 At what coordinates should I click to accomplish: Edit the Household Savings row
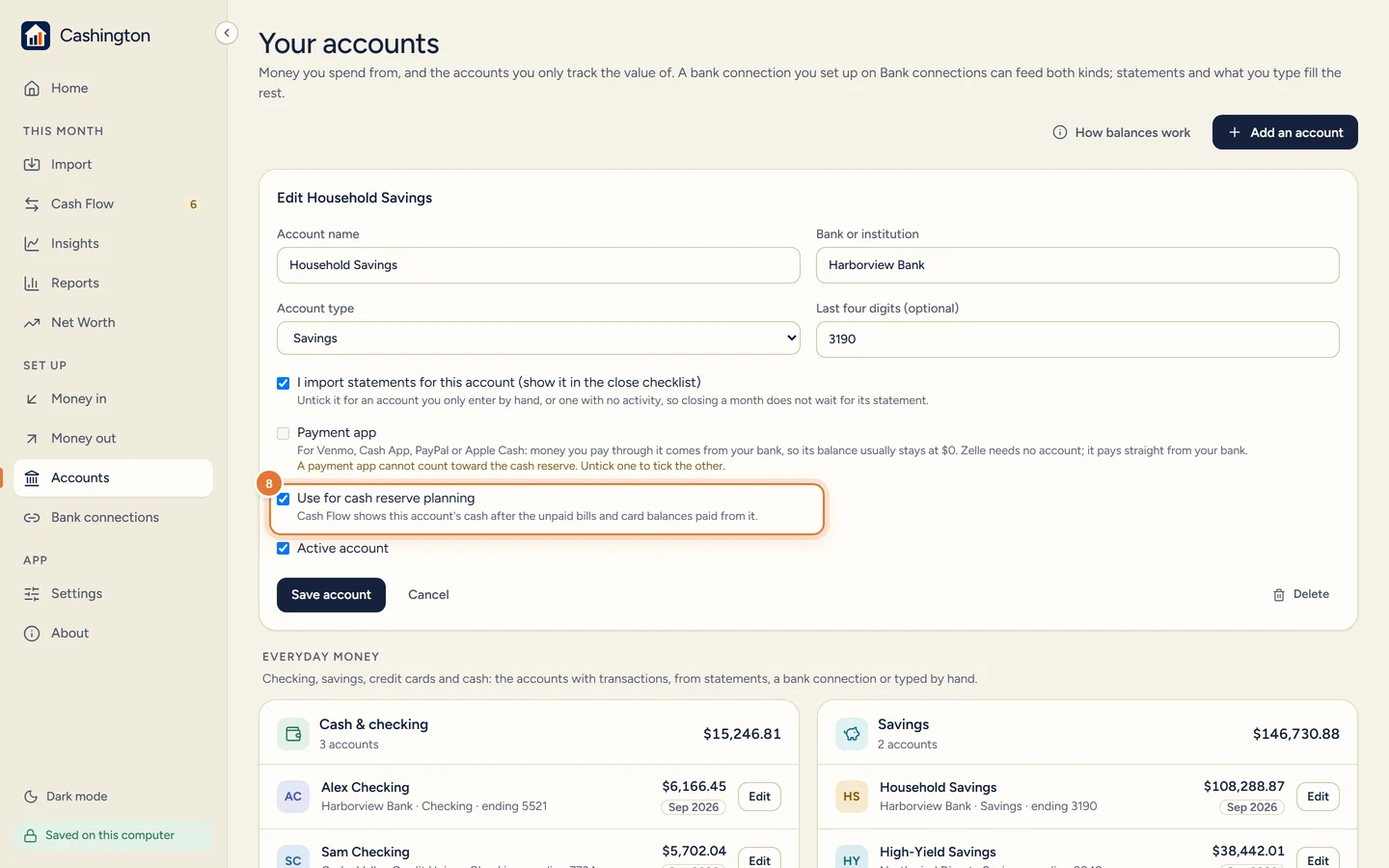pyautogui.click(x=1318, y=797)
